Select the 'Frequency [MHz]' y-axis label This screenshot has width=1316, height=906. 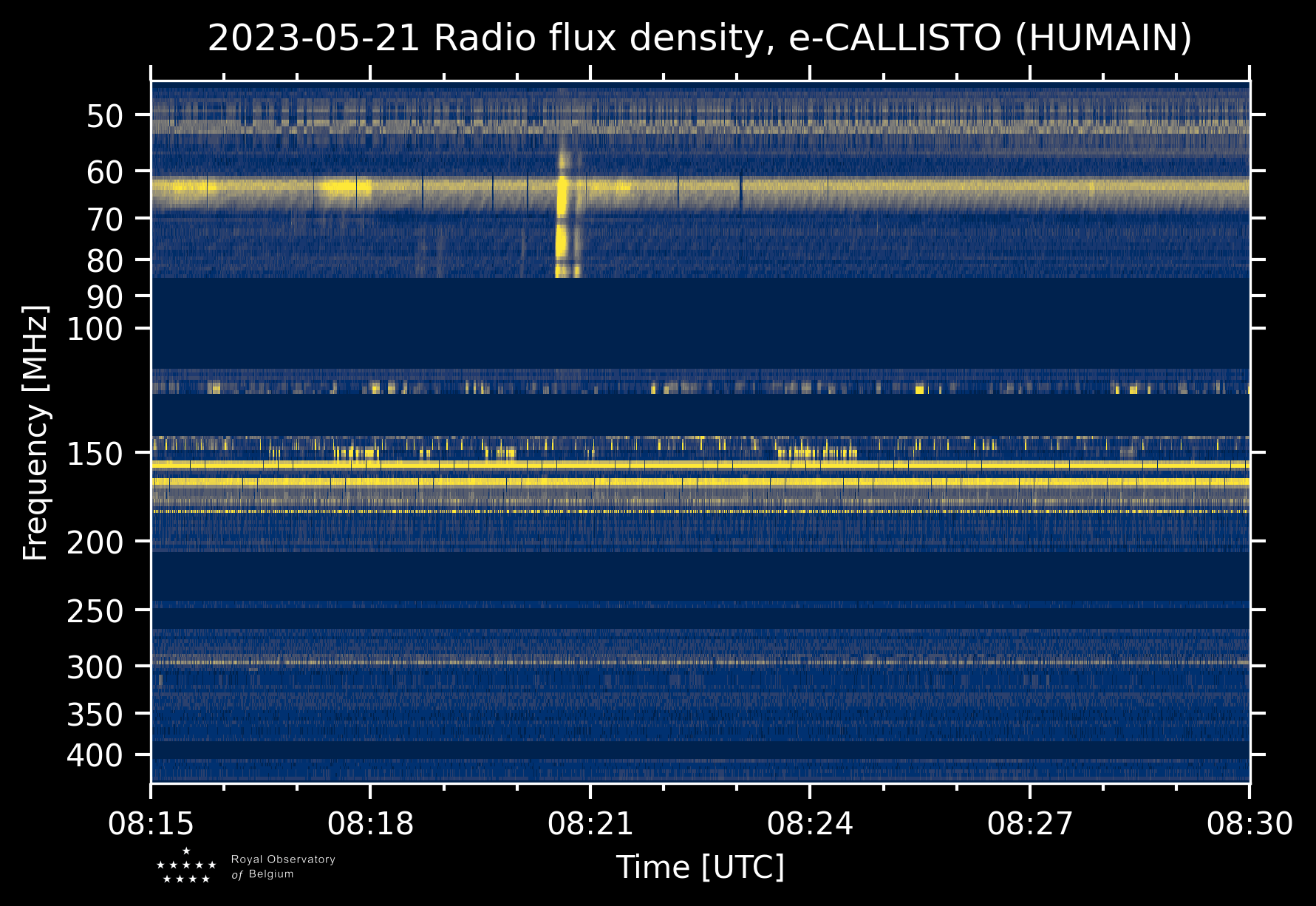click(x=35, y=433)
